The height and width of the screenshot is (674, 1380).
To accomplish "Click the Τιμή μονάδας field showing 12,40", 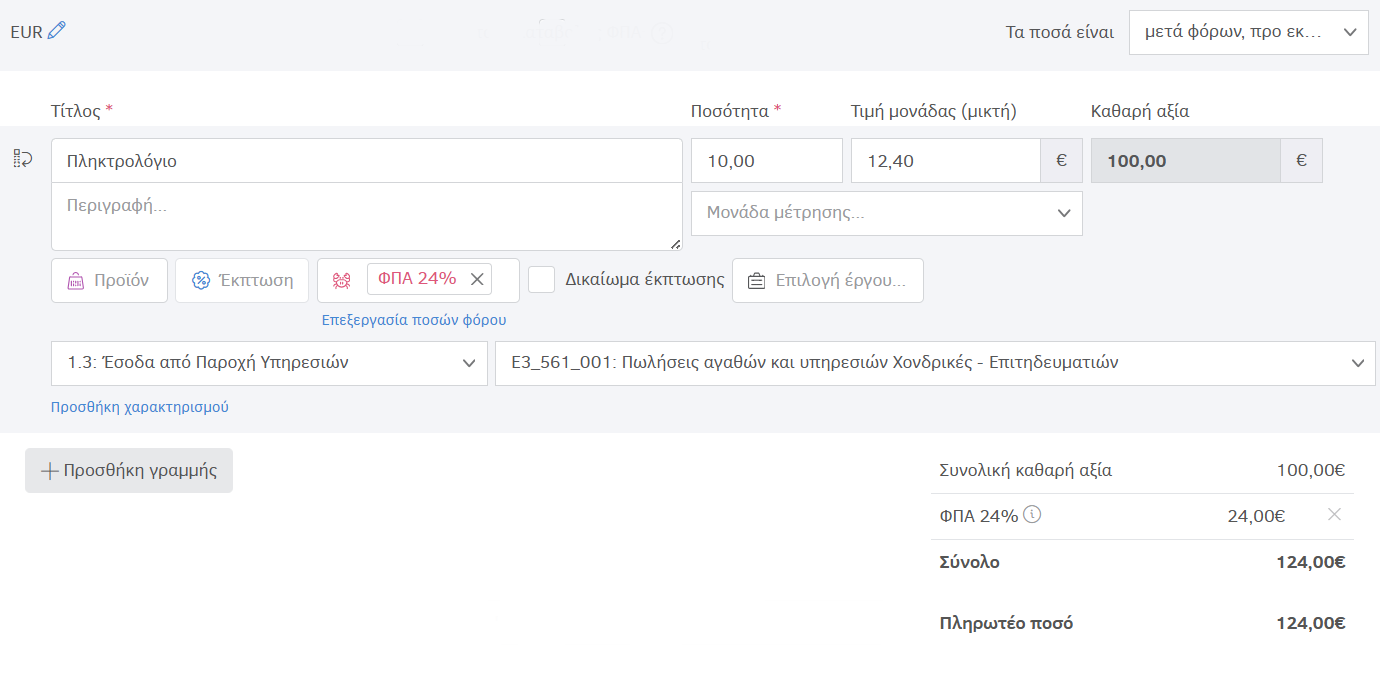I will coord(945,161).
